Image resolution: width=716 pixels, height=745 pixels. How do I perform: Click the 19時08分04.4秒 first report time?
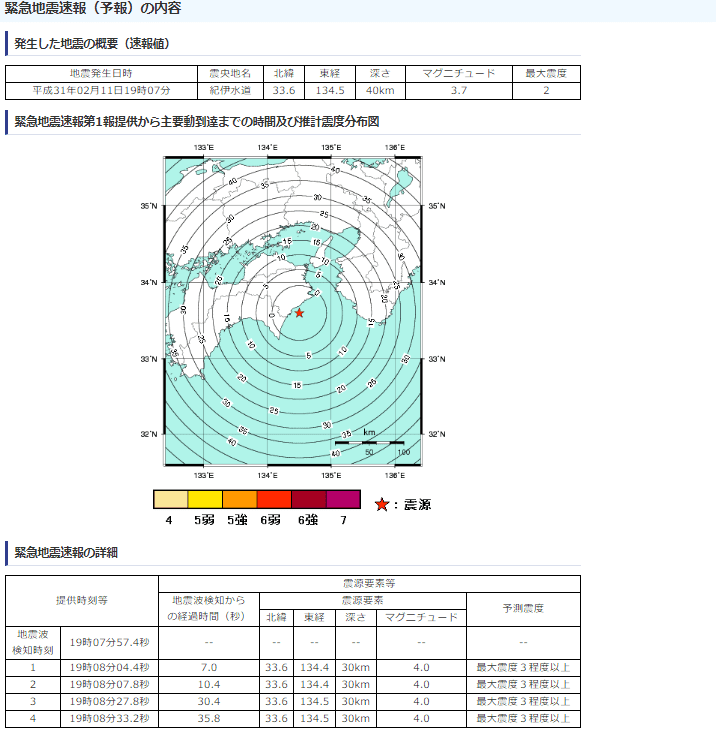[x=110, y=668]
